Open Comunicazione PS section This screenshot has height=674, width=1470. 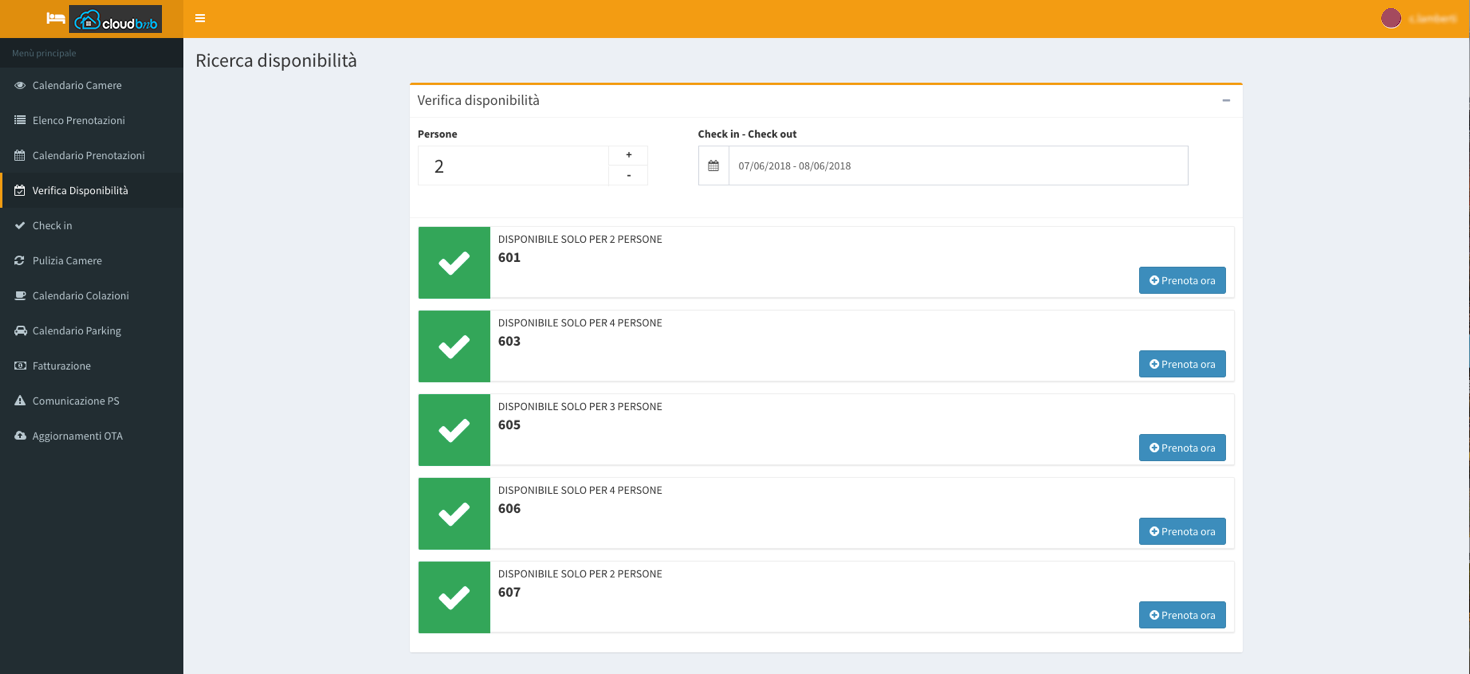coord(91,400)
